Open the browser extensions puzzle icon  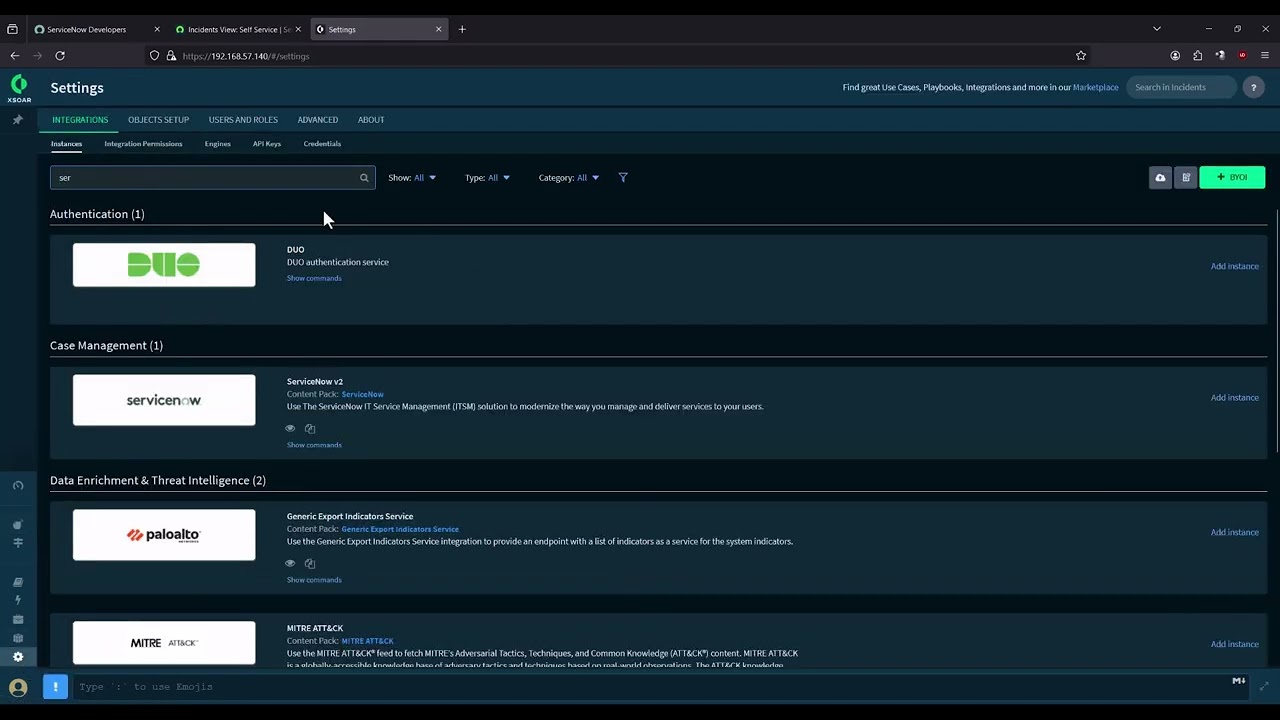pyautogui.click(x=1197, y=56)
